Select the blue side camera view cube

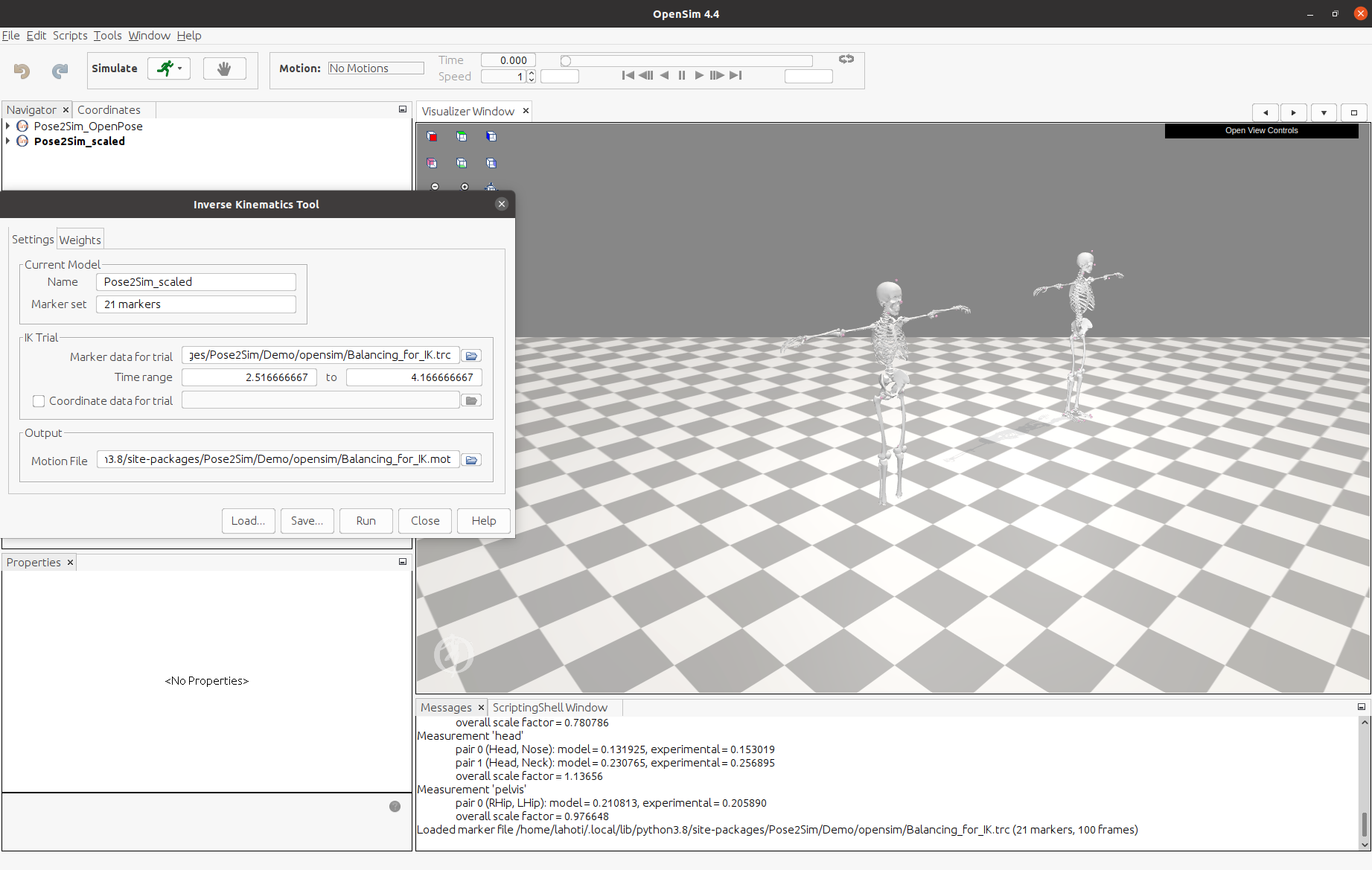point(491,136)
